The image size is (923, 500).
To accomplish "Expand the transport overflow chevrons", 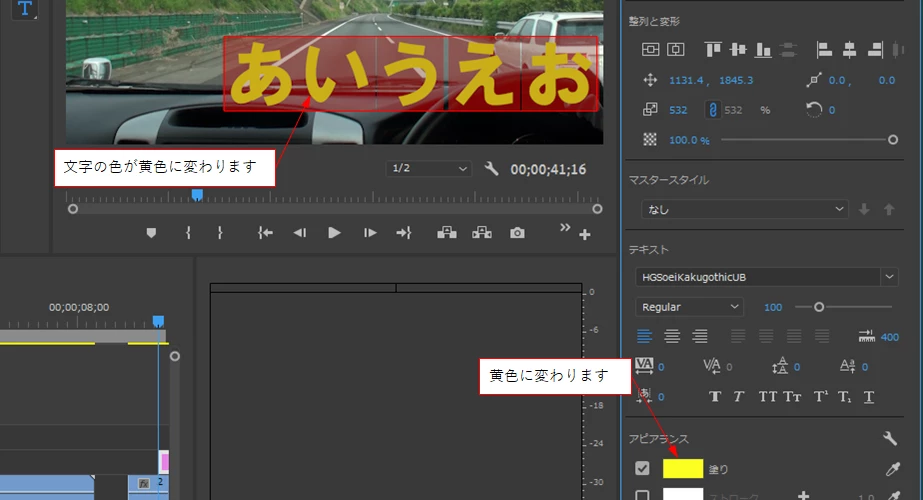I will point(565,227).
